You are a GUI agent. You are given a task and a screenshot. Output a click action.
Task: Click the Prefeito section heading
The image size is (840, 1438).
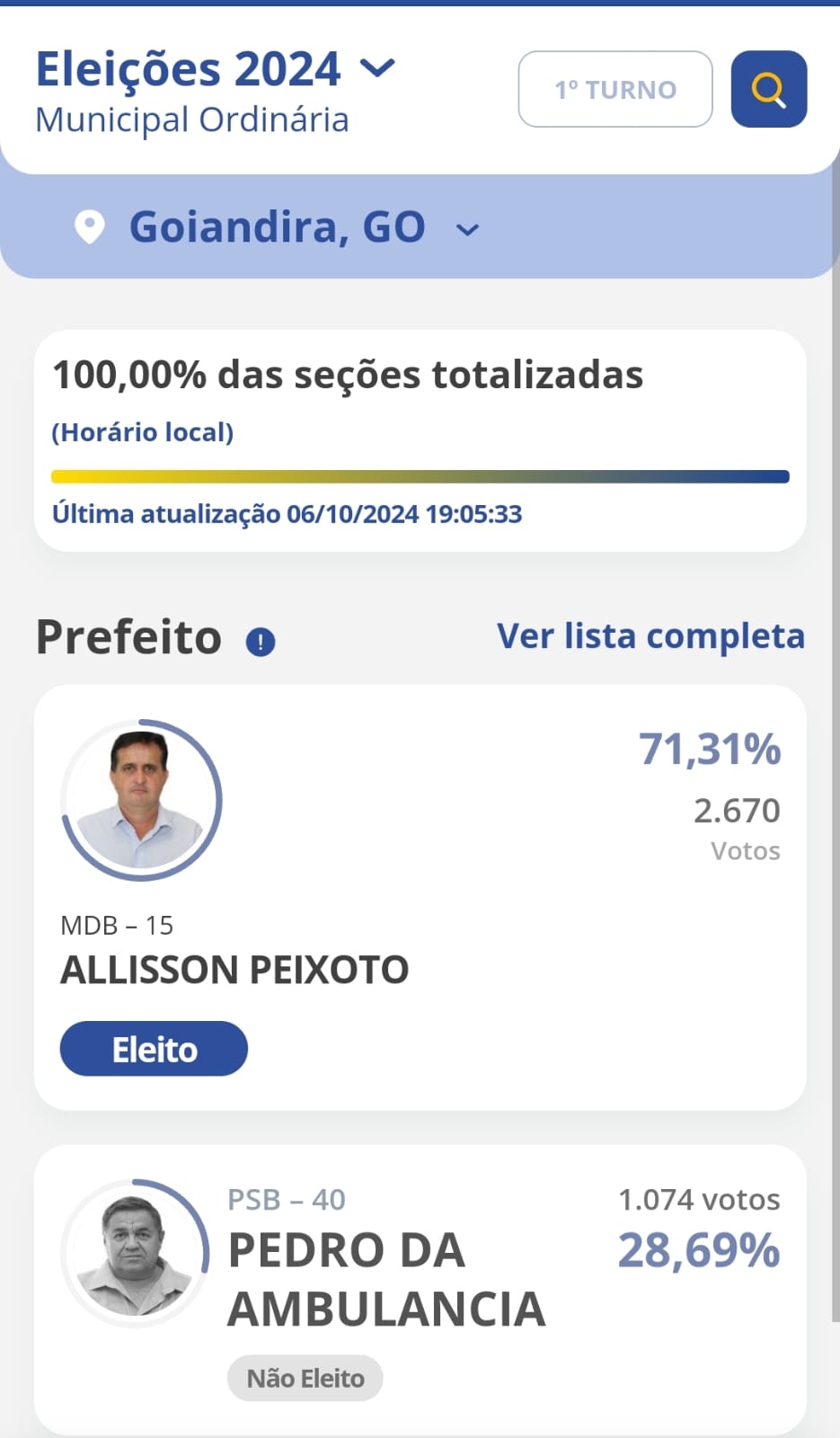pos(128,638)
